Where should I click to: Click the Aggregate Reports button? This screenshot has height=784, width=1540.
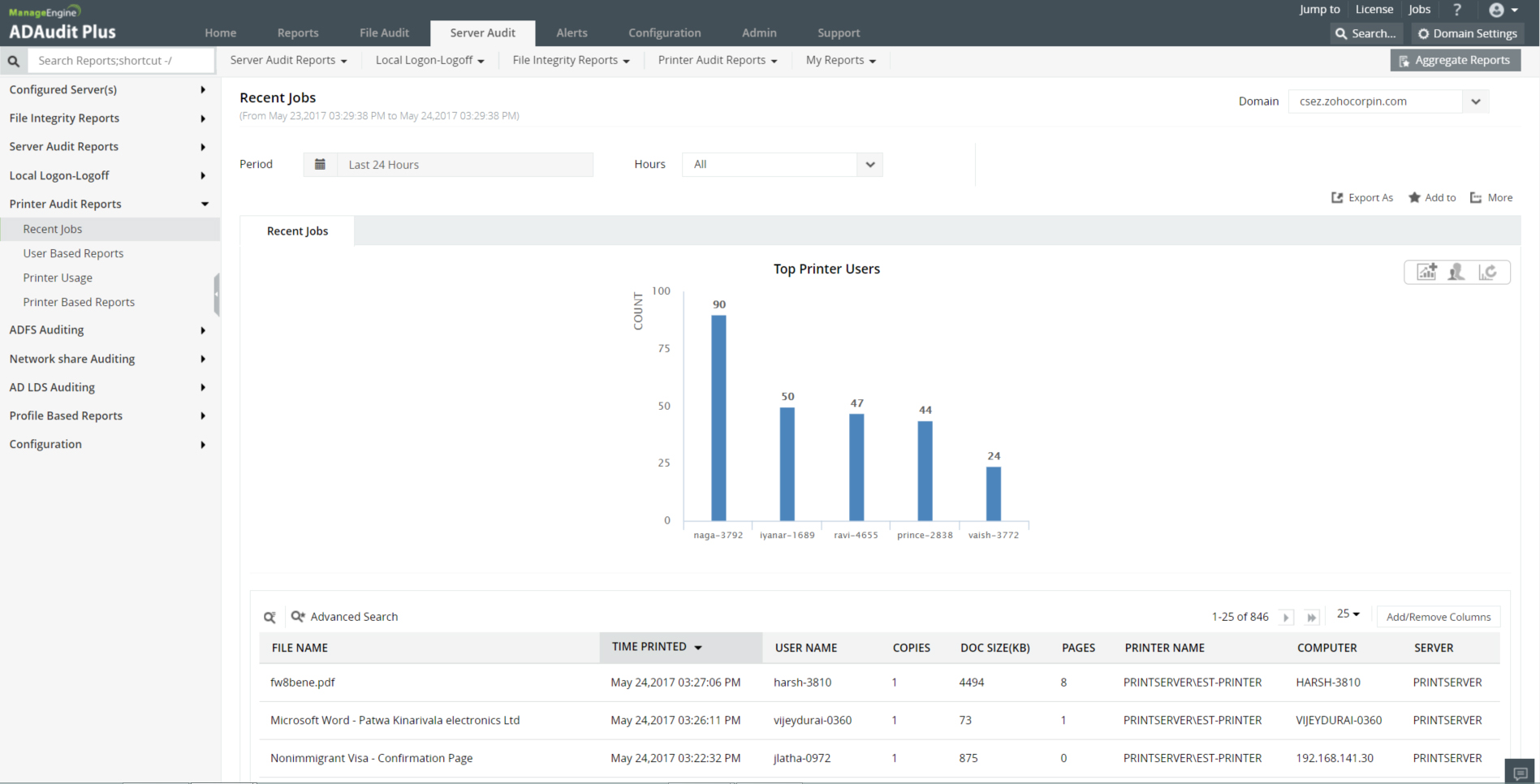point(1455,61)
